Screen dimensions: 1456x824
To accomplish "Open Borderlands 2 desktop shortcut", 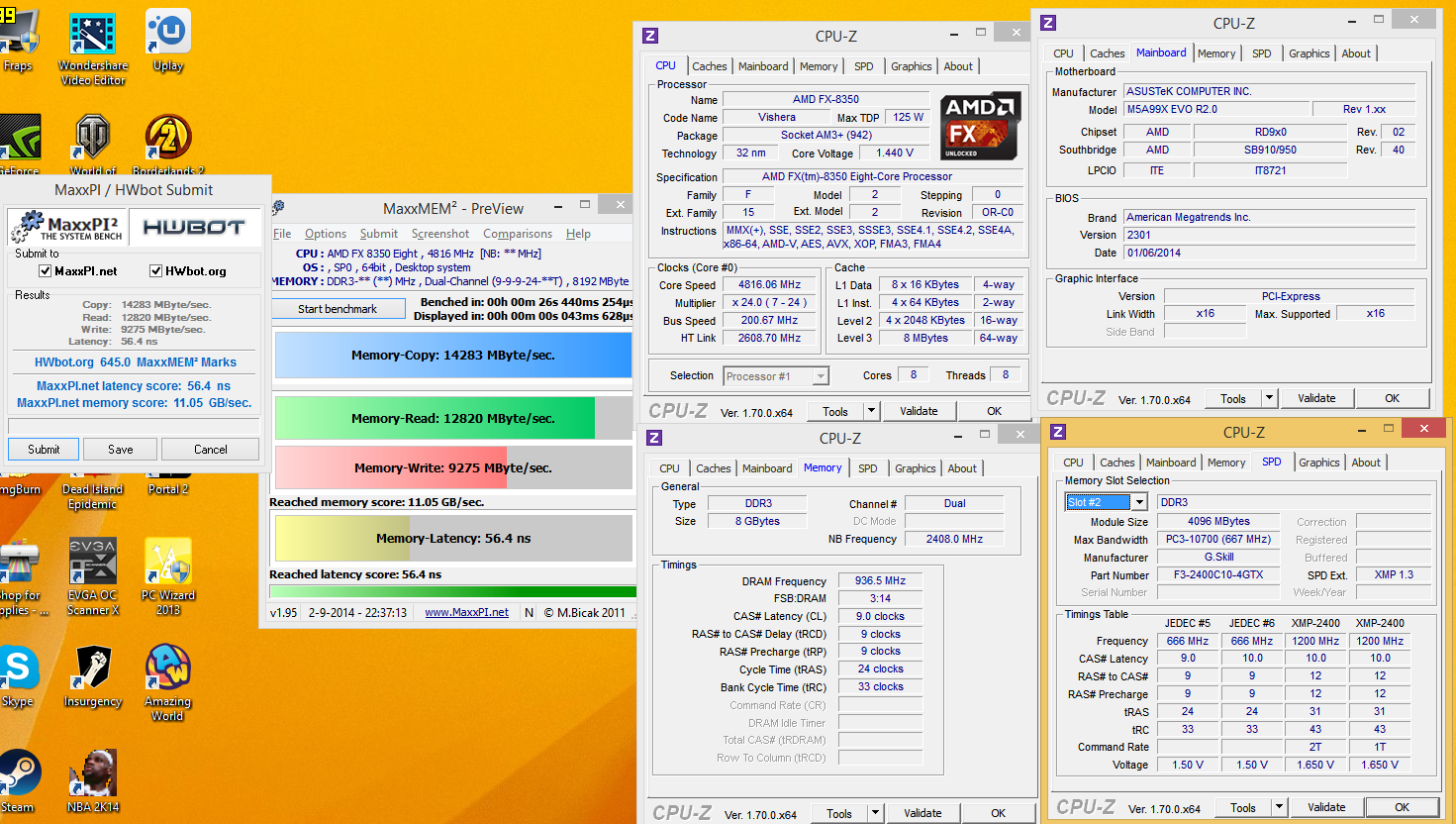I will (167, 144).
